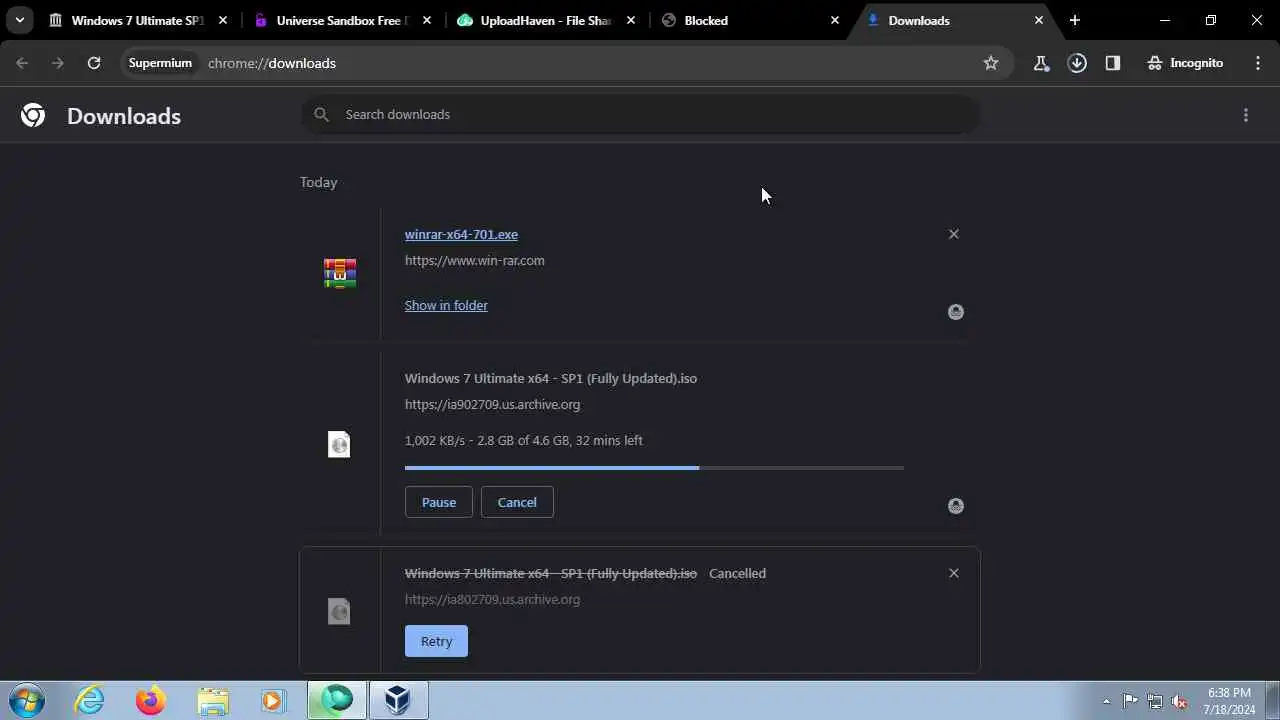Retry the cancelled Windows 7 ISO download
Screen dimensions: 1280x720
click(x=436, y=641)
